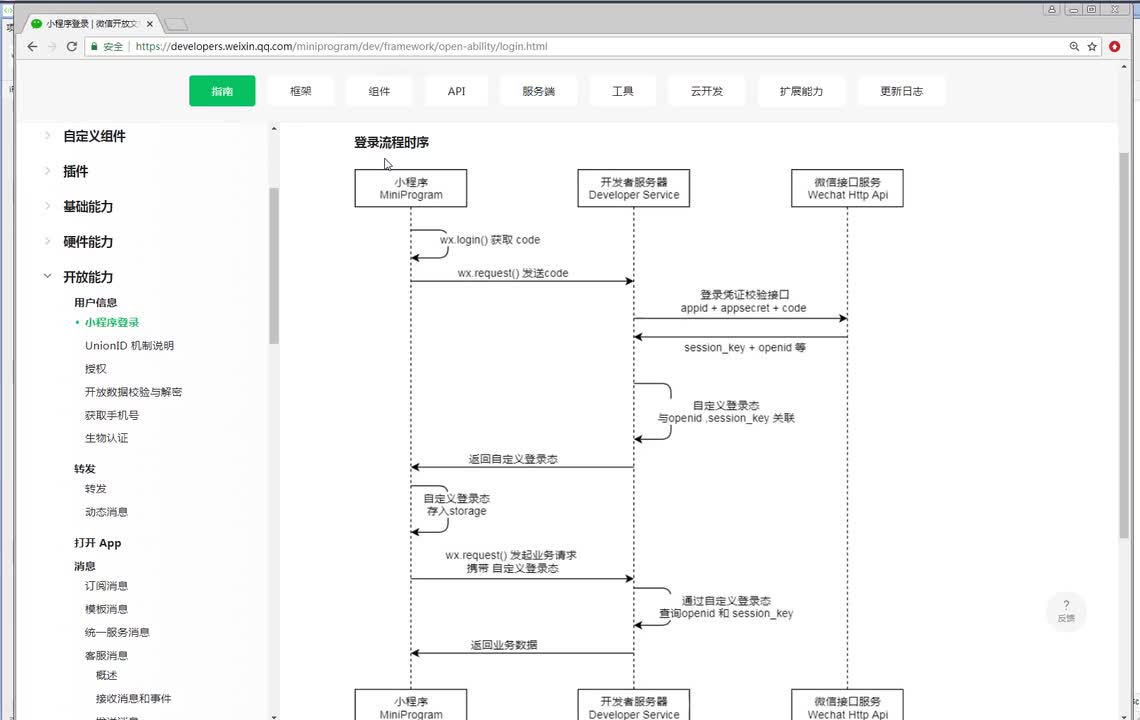1140x720 pixels.
Task: Open the 获取手机号 link
Action: pos(112,415)
